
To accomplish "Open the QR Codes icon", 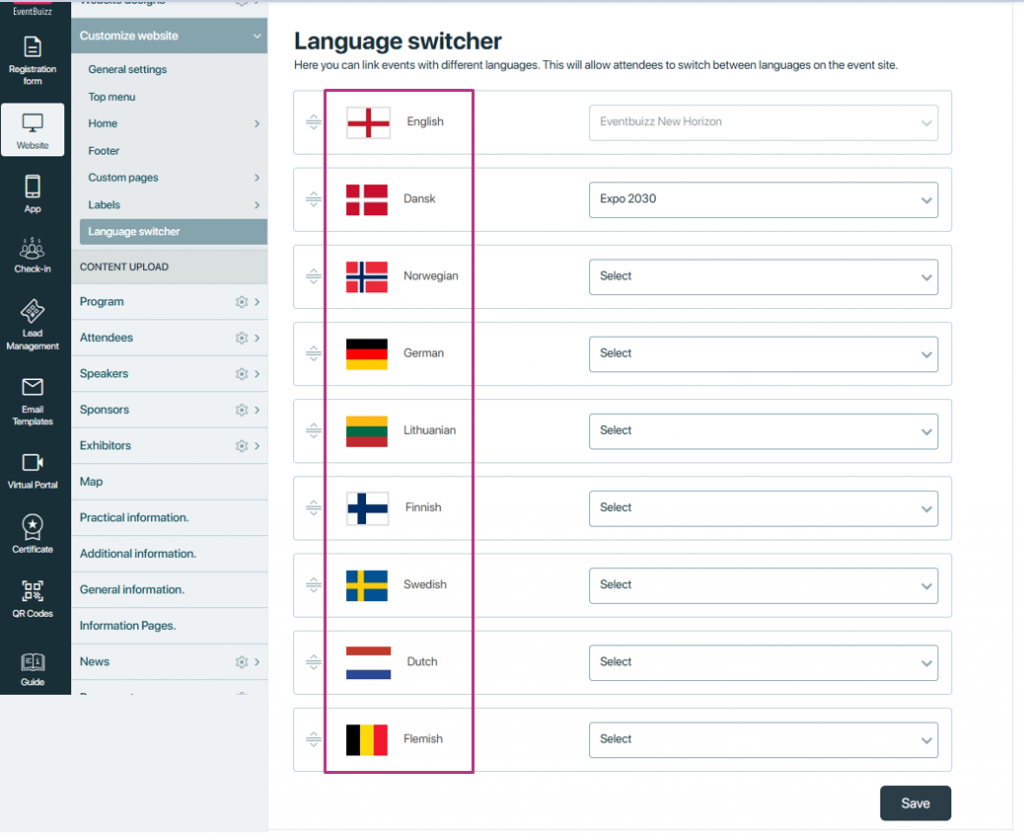I will click(x=33, y=592).
